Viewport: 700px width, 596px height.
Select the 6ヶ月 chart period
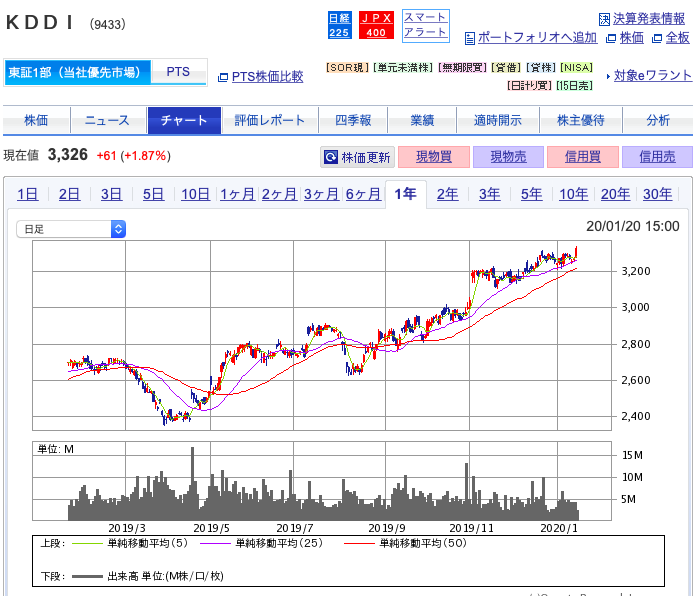point(363,195)
